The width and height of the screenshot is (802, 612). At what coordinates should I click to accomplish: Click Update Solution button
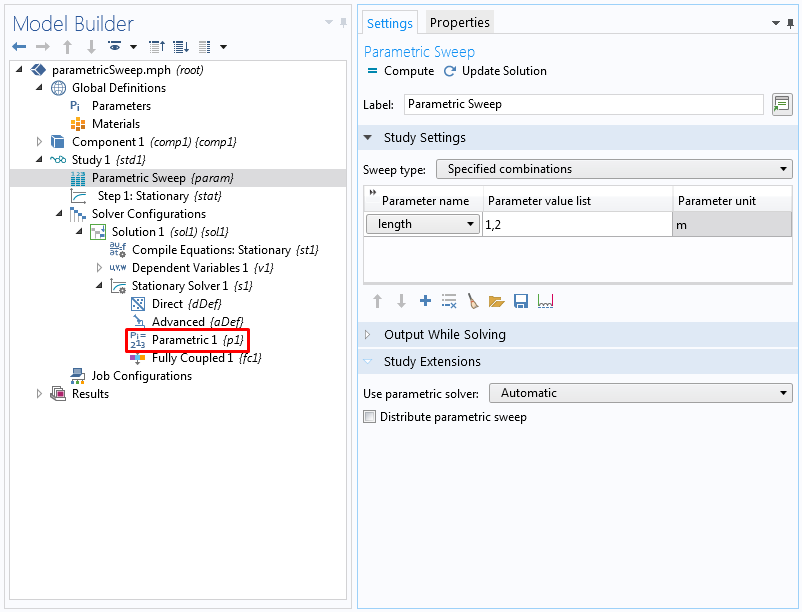click(x=496, y=71)
